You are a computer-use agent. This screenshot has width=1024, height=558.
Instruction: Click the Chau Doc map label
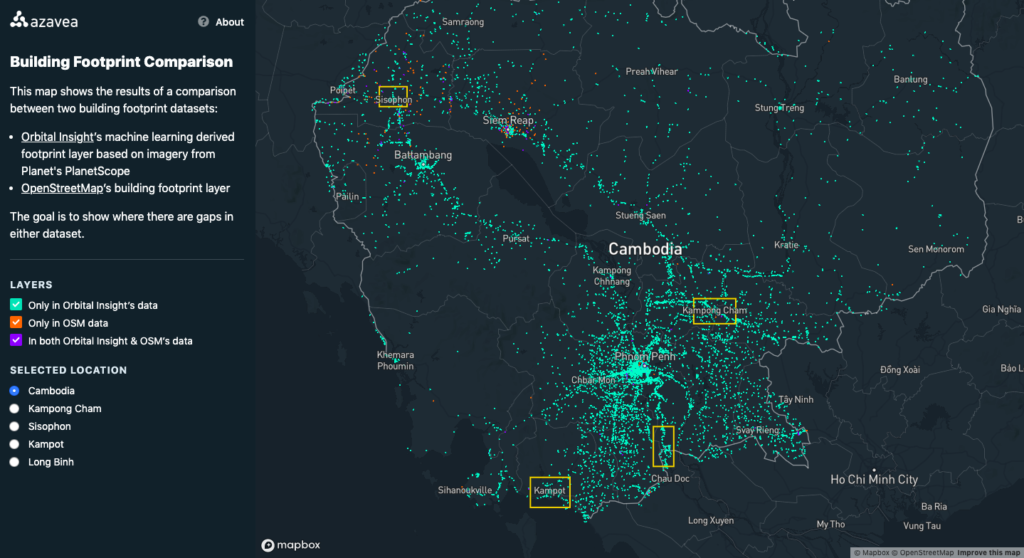[x=670, y=478]
